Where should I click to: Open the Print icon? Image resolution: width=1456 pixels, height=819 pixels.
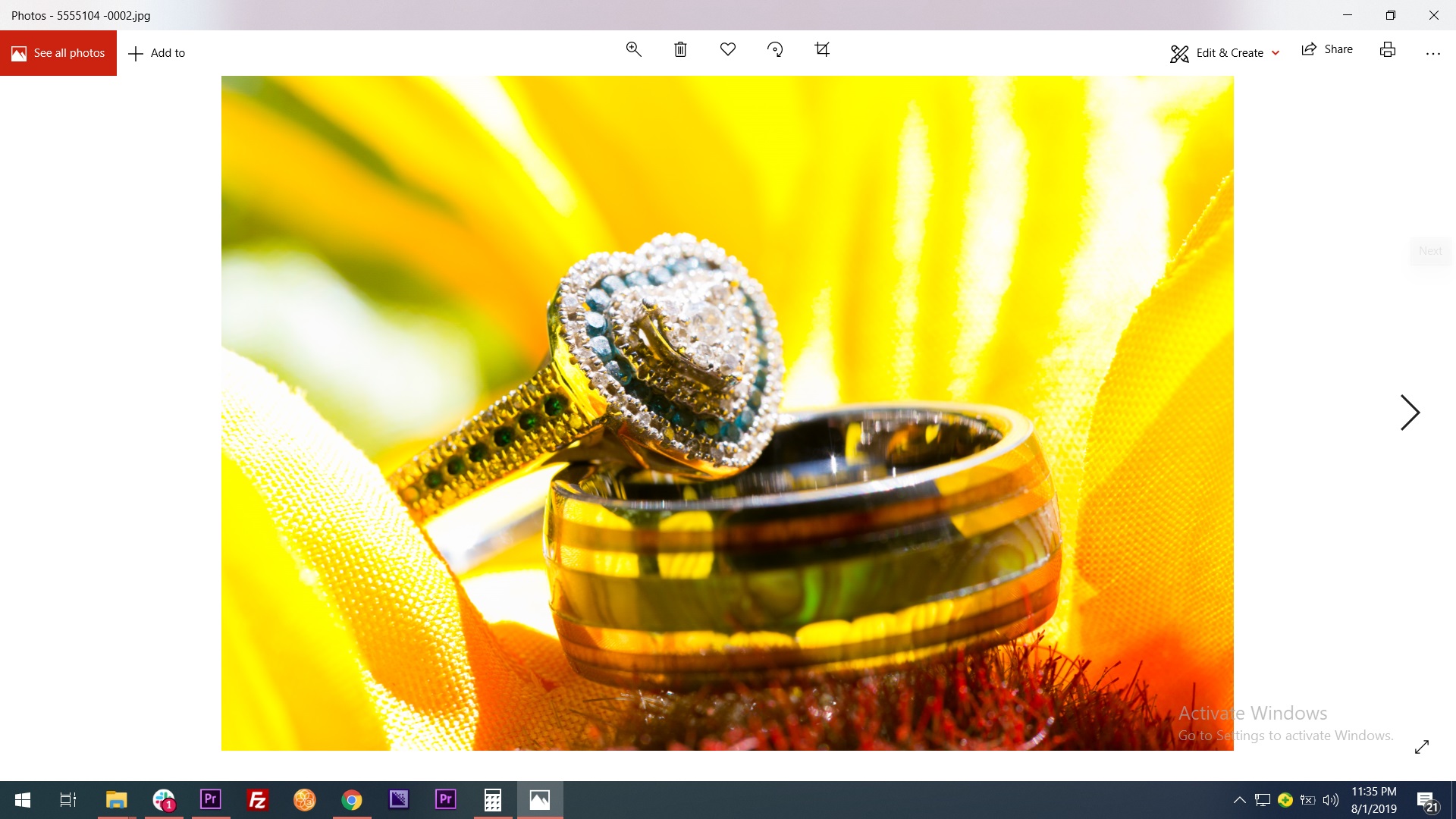[x=1387, y=49]
